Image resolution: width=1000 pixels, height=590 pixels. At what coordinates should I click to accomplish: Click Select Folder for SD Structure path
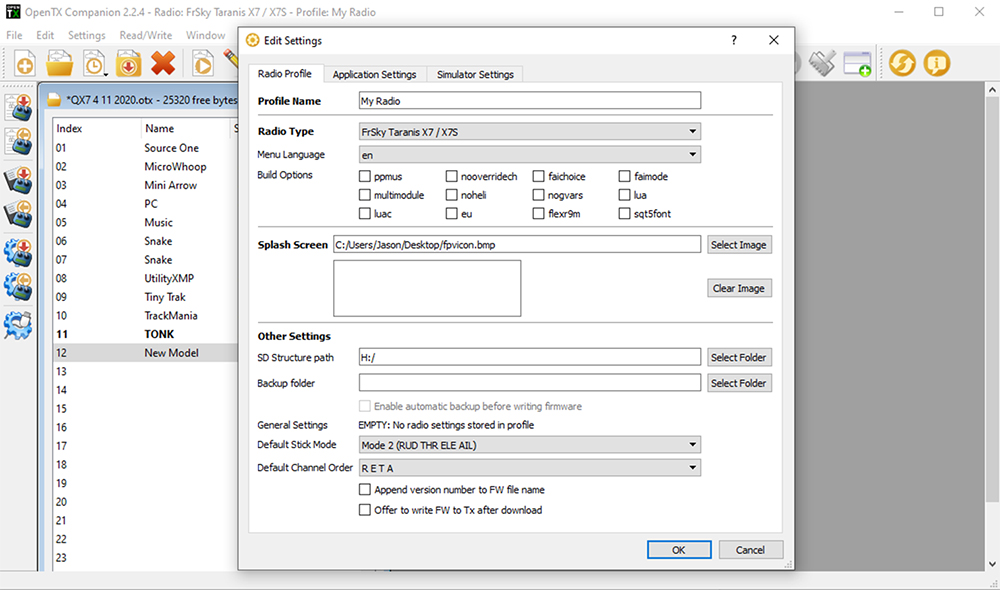click(739, 357)
